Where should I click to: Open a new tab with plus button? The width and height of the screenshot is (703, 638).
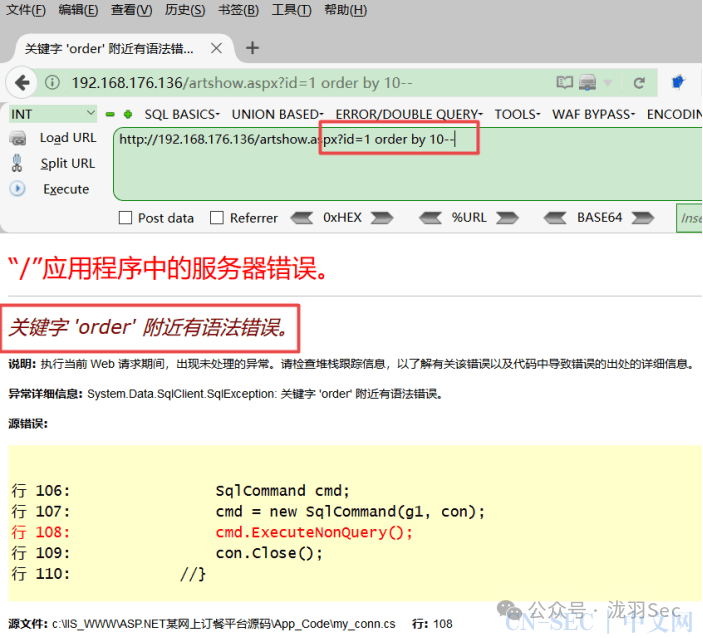(252, 48)
